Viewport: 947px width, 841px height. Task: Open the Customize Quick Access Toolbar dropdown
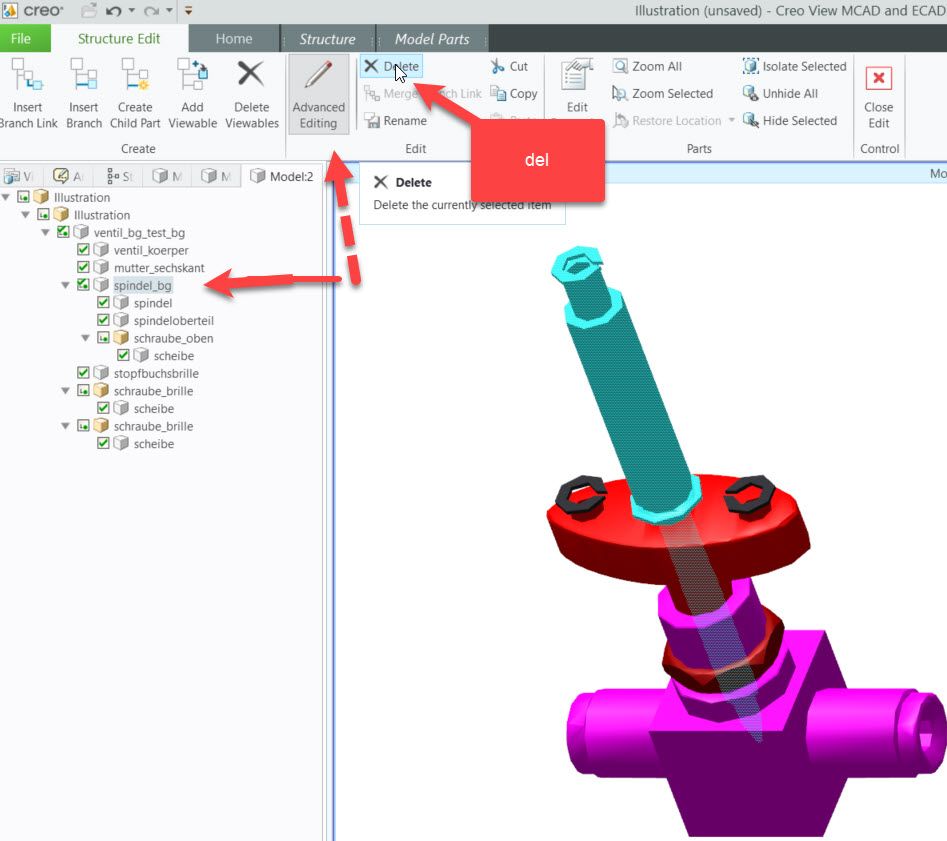[x=188, y=10]
